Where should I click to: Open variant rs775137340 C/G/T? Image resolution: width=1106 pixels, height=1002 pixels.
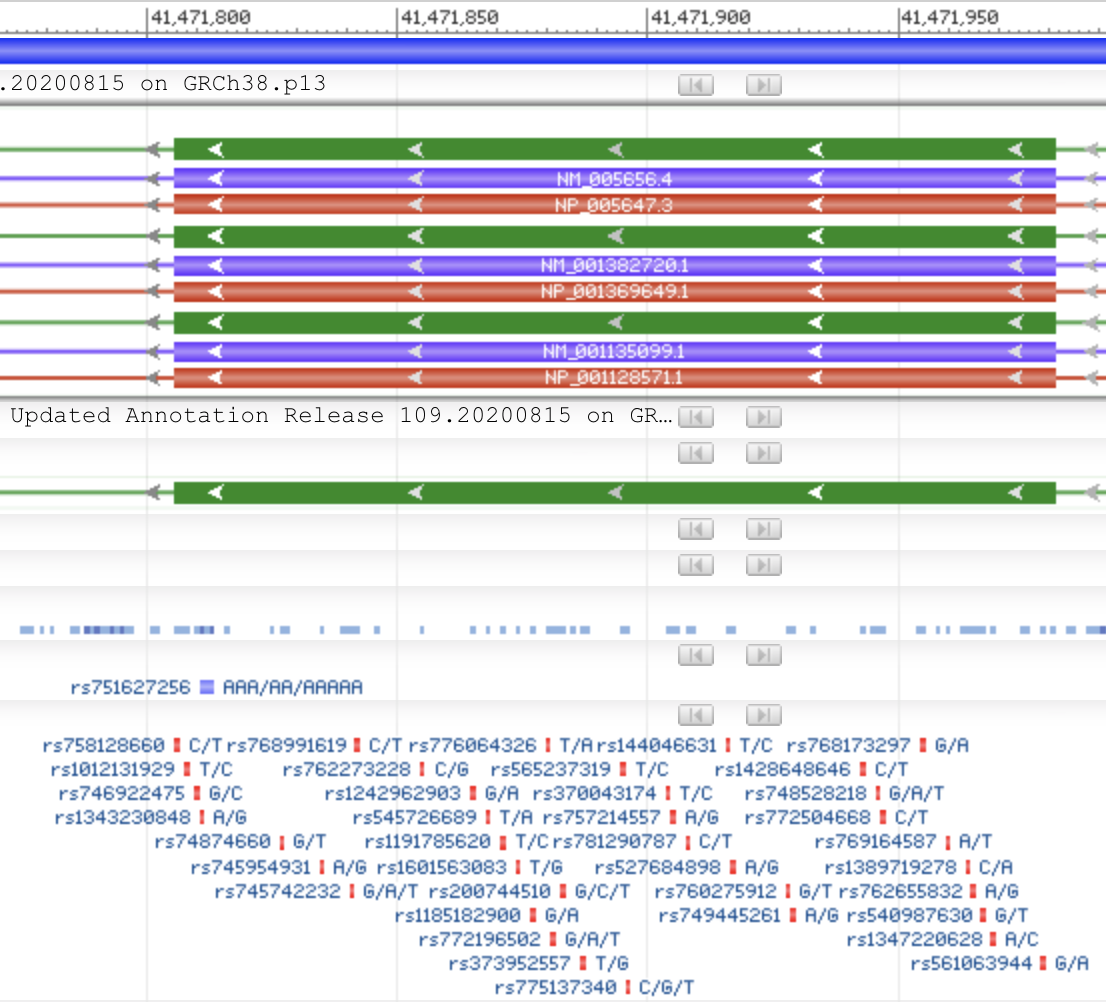point(556,988)
